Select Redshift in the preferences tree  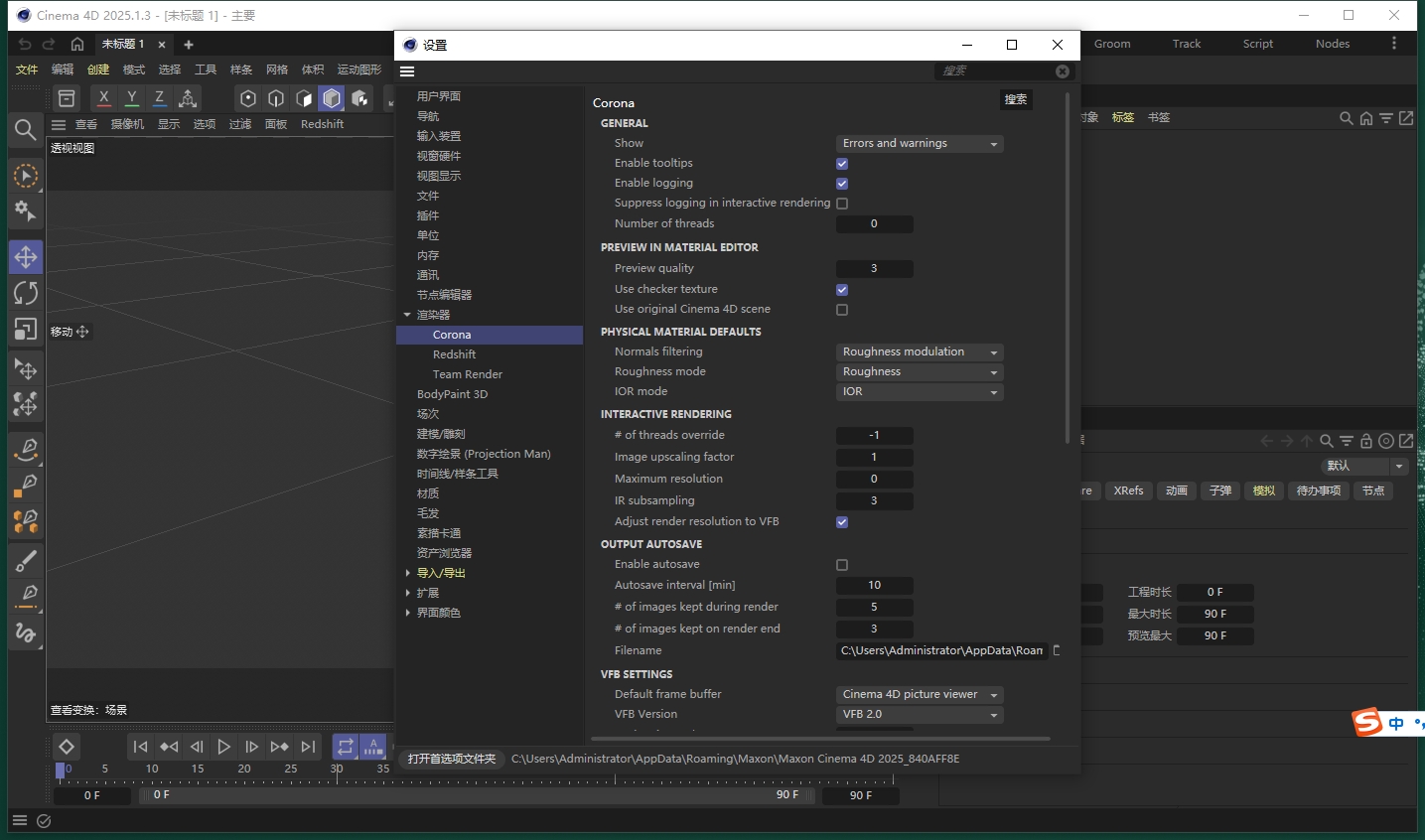(454, 354)
